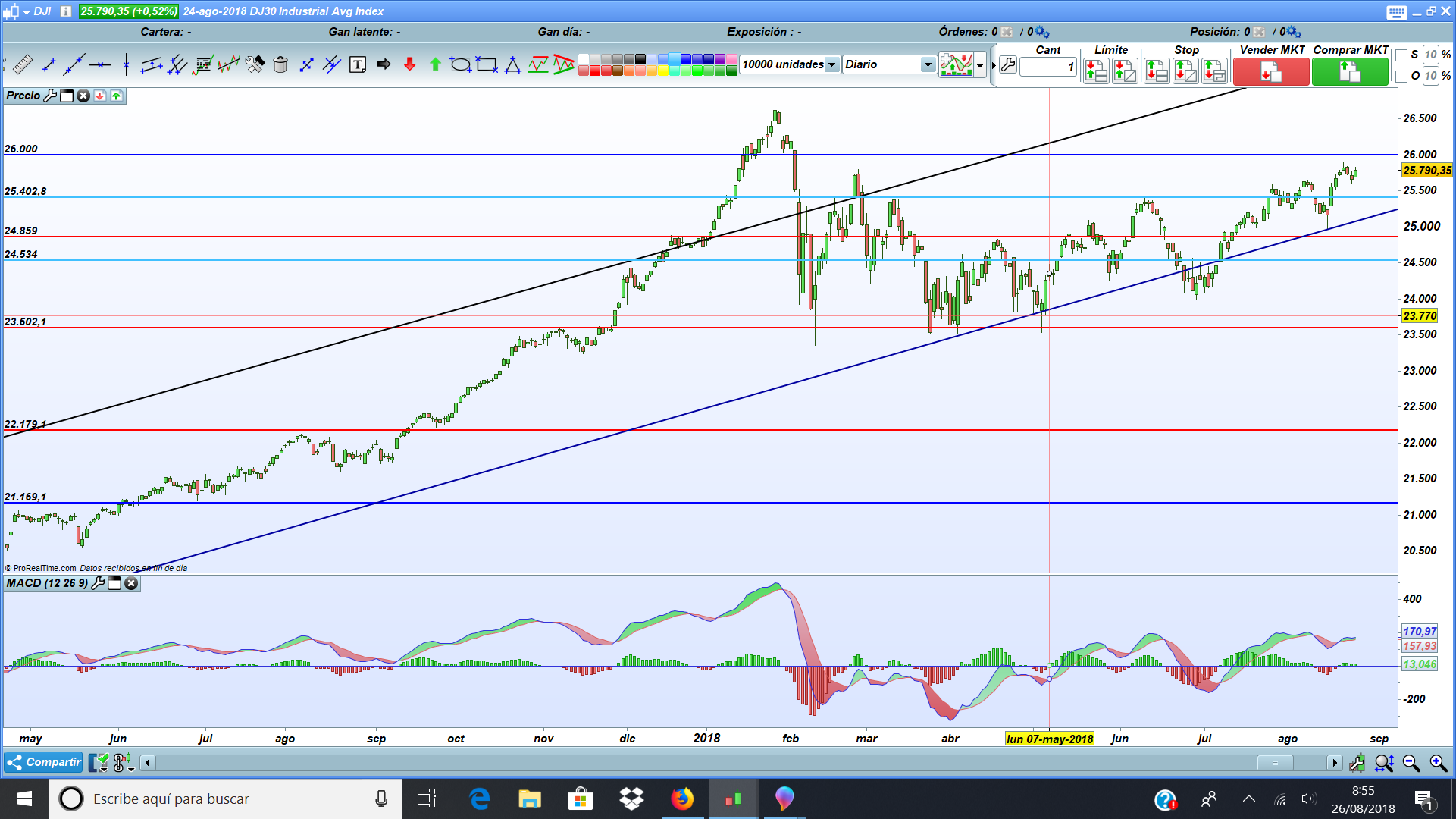This screenshot has width=1456, height=819.
Task: Open Microsoft Edge from the taskbar
Action: [479, 799]
